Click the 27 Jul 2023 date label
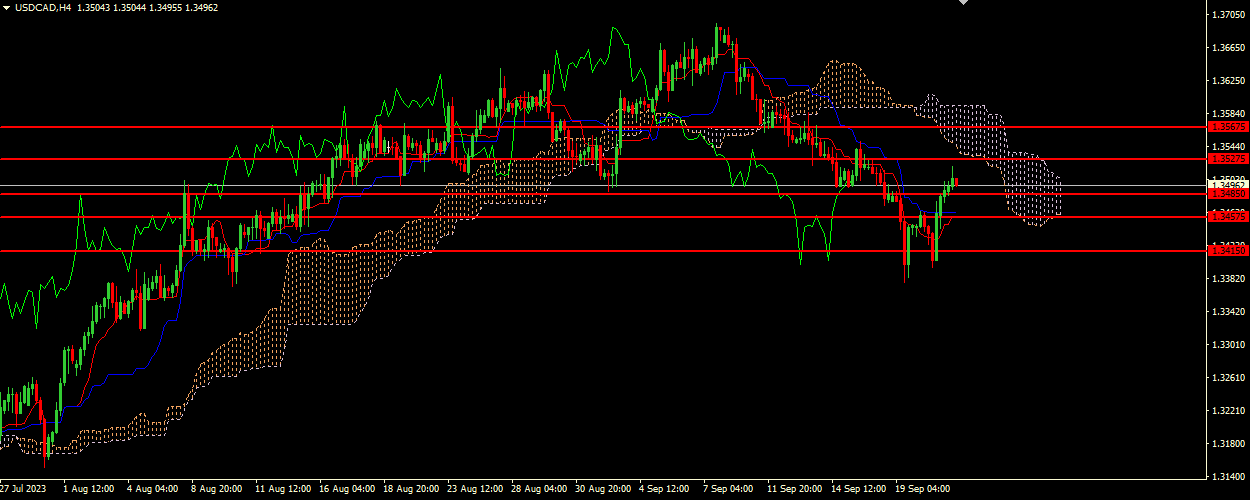The height and width of the screenshot is (500, 1250). pyautogui.click(x=24, y=490)
